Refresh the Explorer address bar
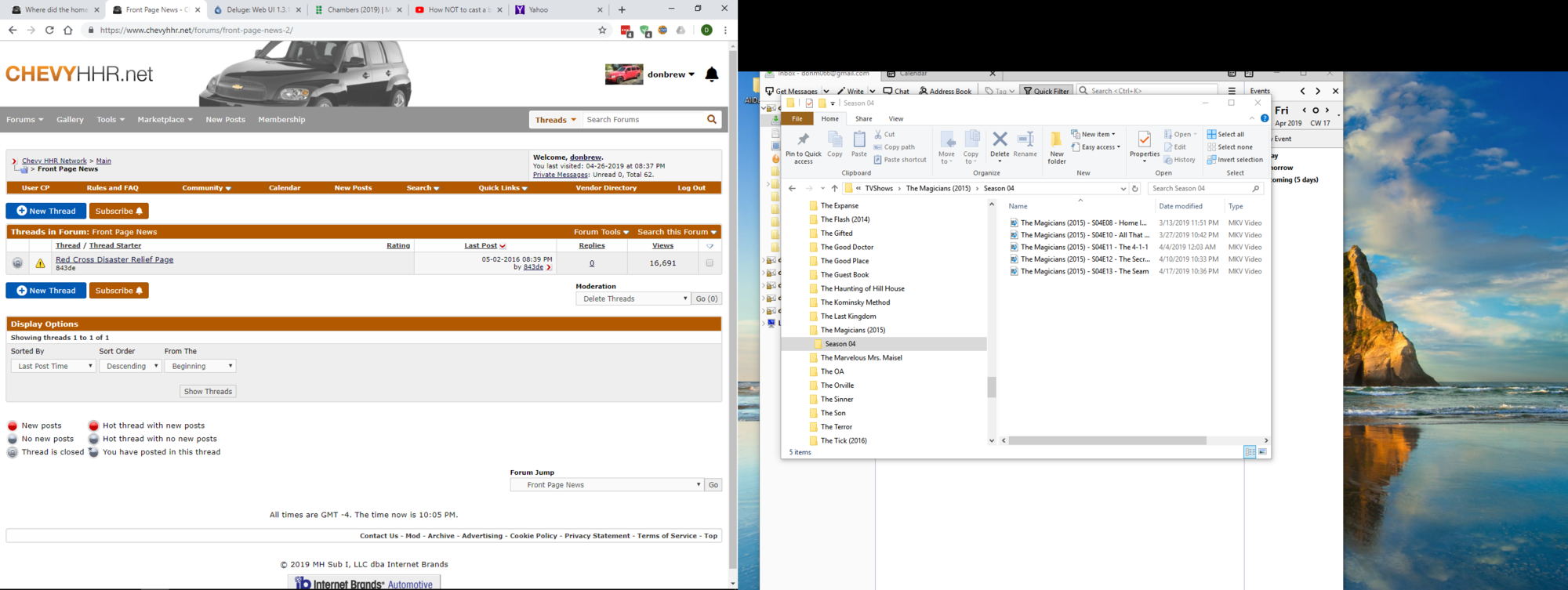 coord(1134,189)
